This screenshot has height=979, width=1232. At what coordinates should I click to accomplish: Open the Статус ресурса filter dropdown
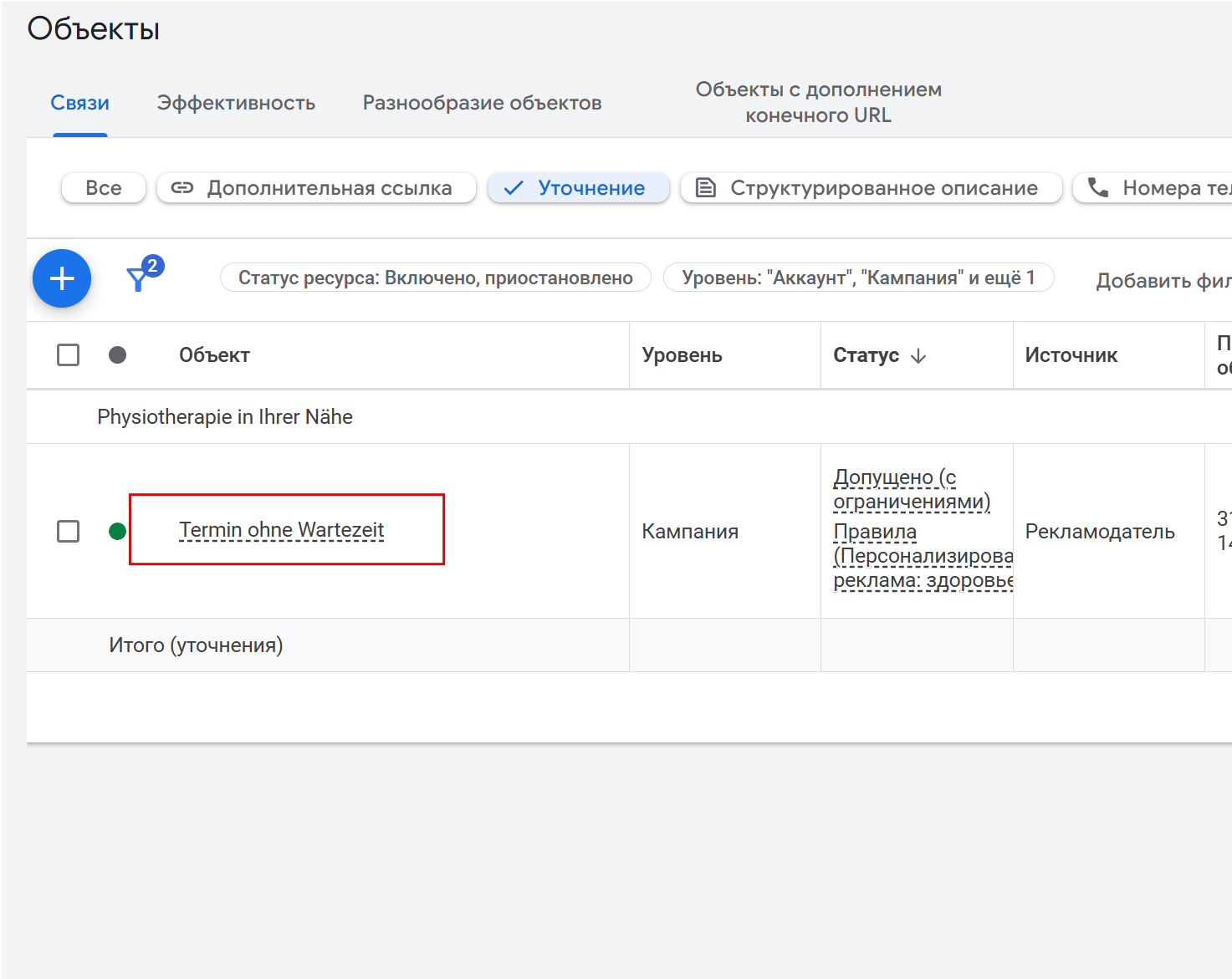click(435, 278)
